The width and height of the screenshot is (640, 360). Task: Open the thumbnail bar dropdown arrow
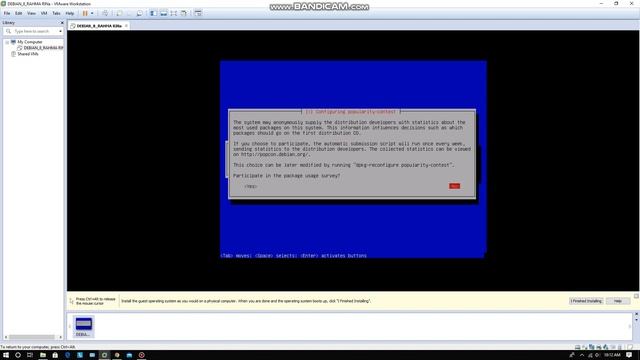[x=636, y=320]
